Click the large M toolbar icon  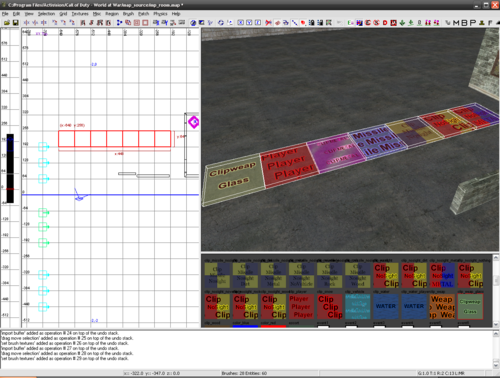tap(456, 23)
